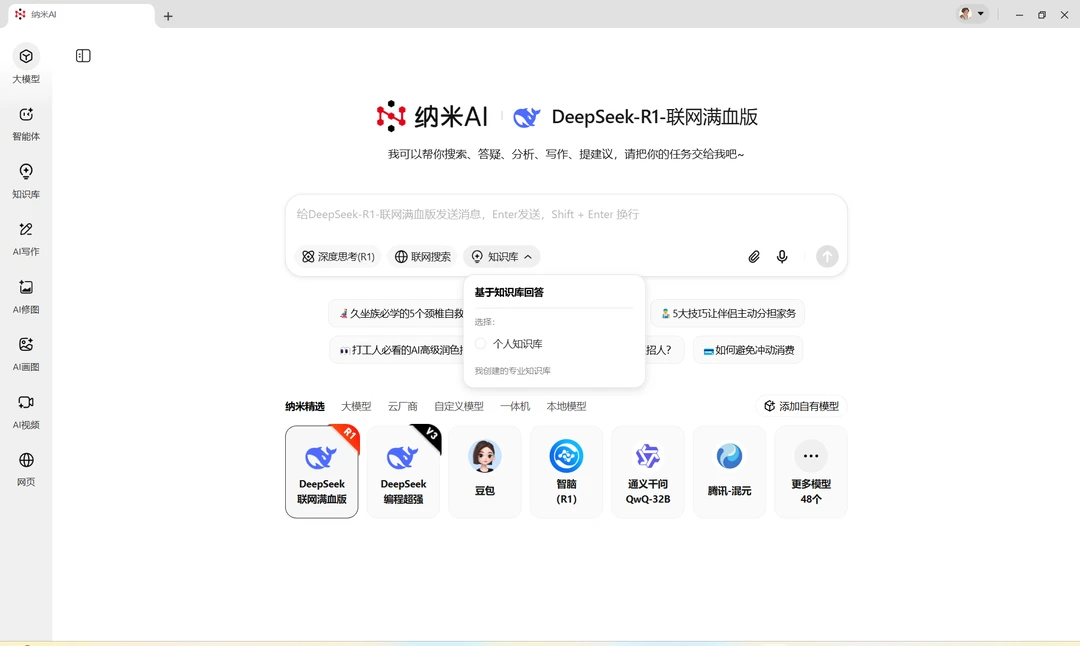The width and height of the screenshot is (1080, 646).
Task: Click the 5大技巧让伴侣主动分担家务 suggestion
Action: point(727,313)
